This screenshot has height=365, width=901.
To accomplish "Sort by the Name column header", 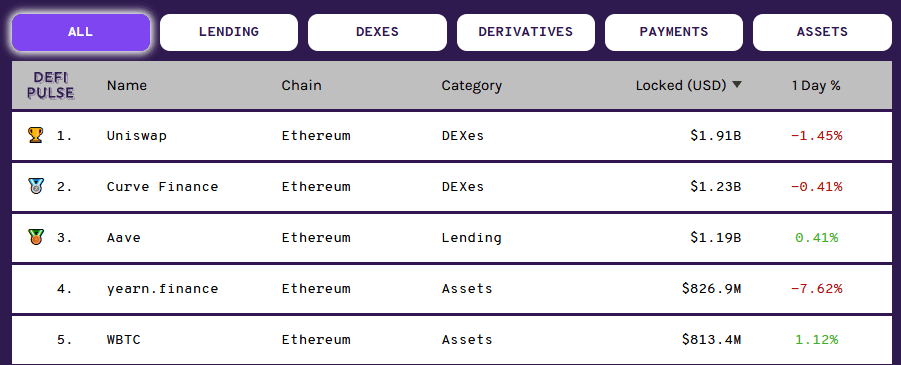I will (x=126, y=86).
